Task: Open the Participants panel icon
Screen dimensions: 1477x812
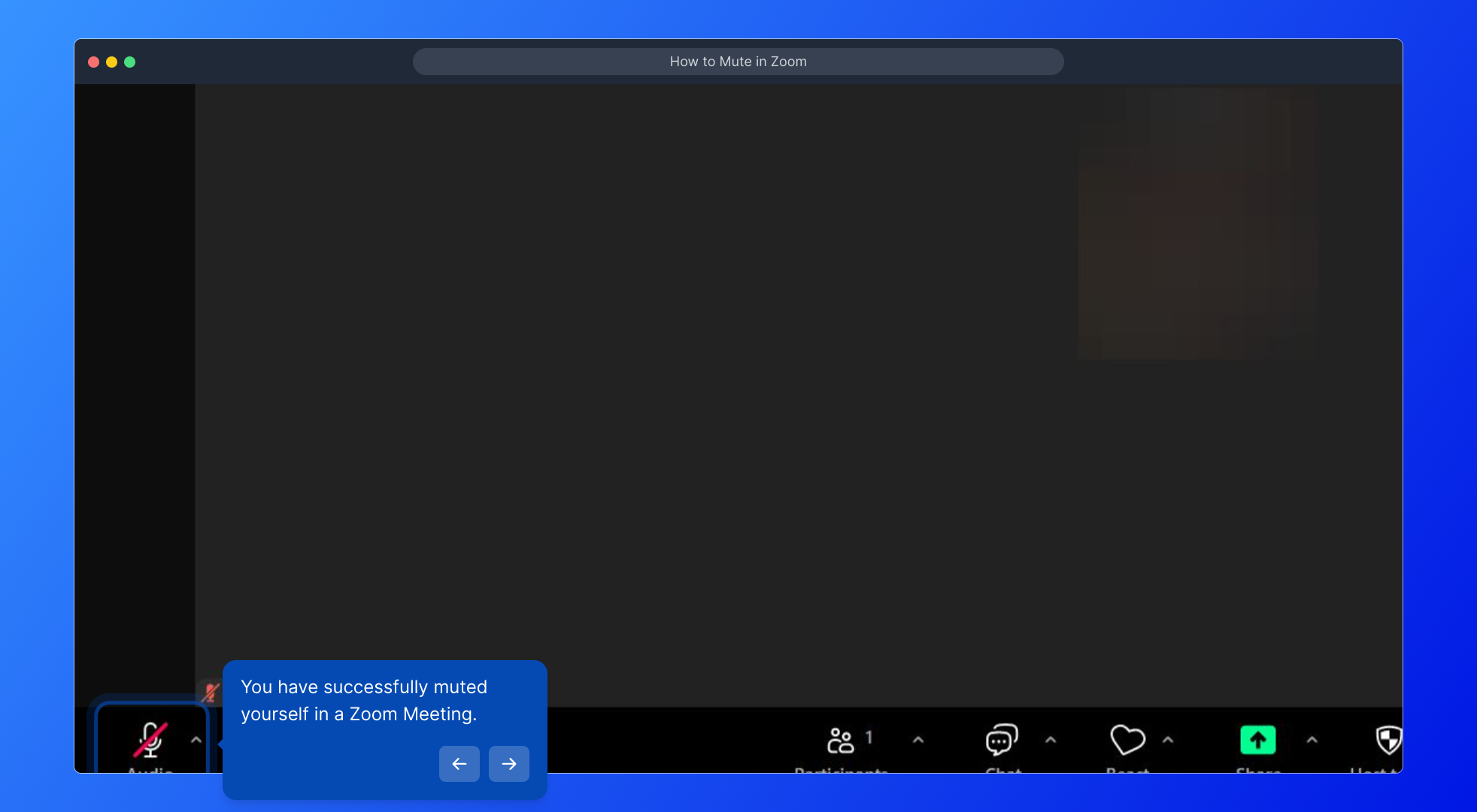Action: pyautogui.click(x=840, y=741)
